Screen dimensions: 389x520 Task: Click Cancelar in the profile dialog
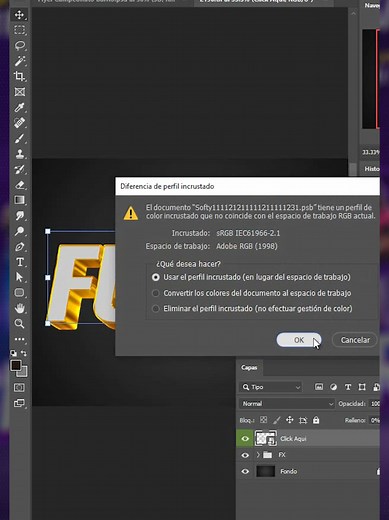[355, 340]
